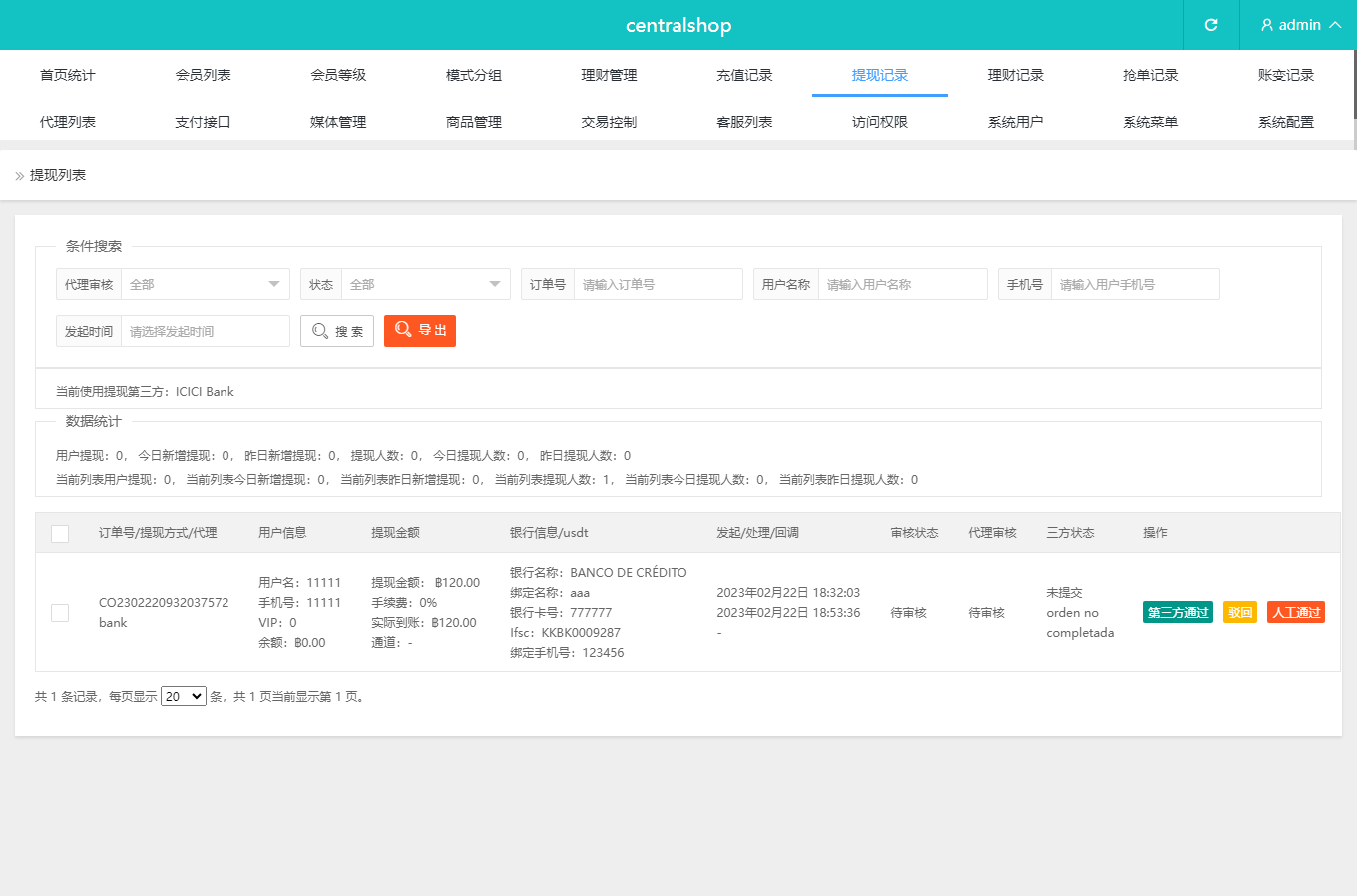Open the 会员列表 menu item
1357x896 pixels.
[x=204, y=75]
